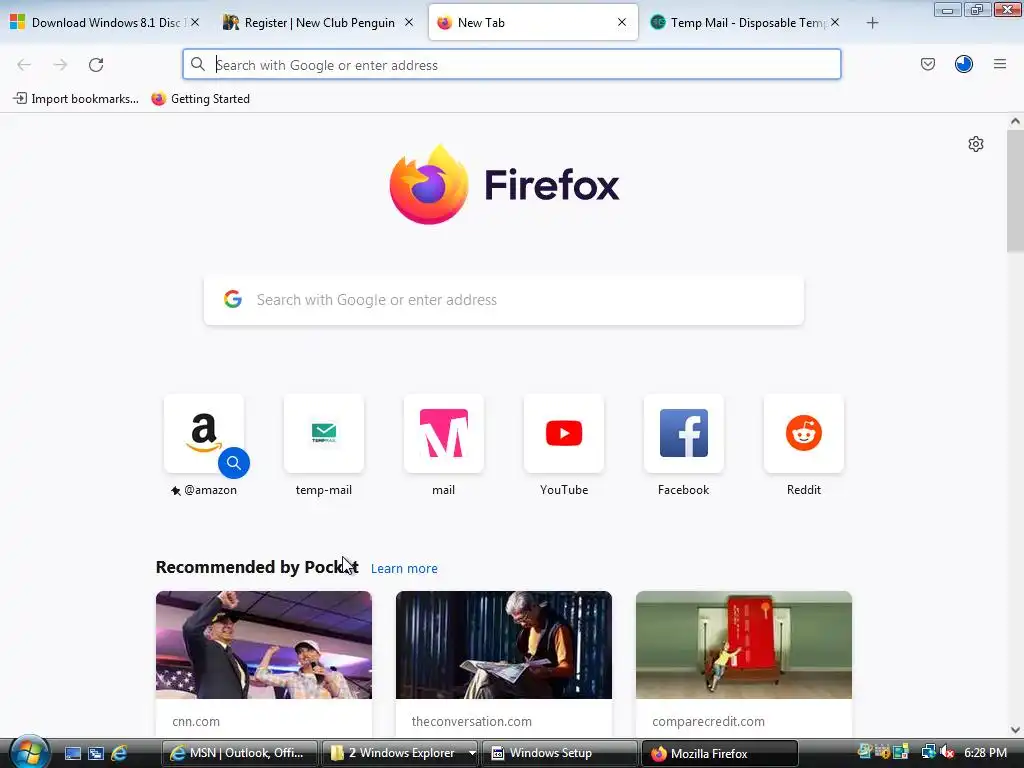Open the Firefox account profile icon

coord(964,64)
